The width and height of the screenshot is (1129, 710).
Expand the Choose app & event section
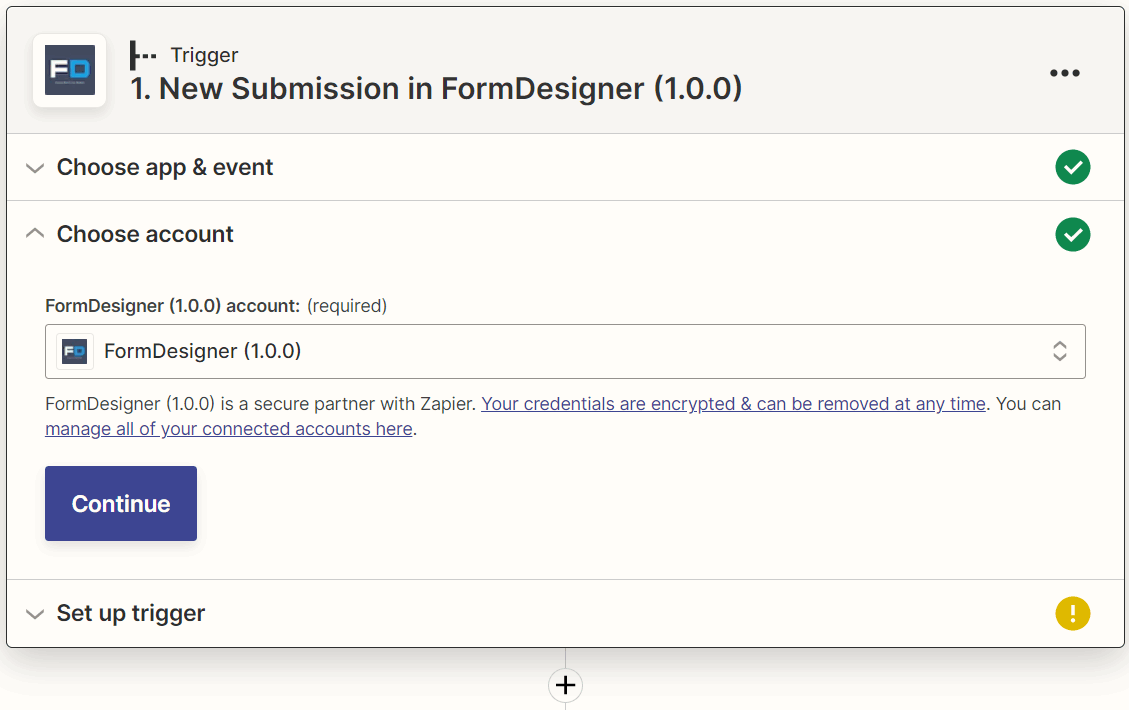click(35, 167)
